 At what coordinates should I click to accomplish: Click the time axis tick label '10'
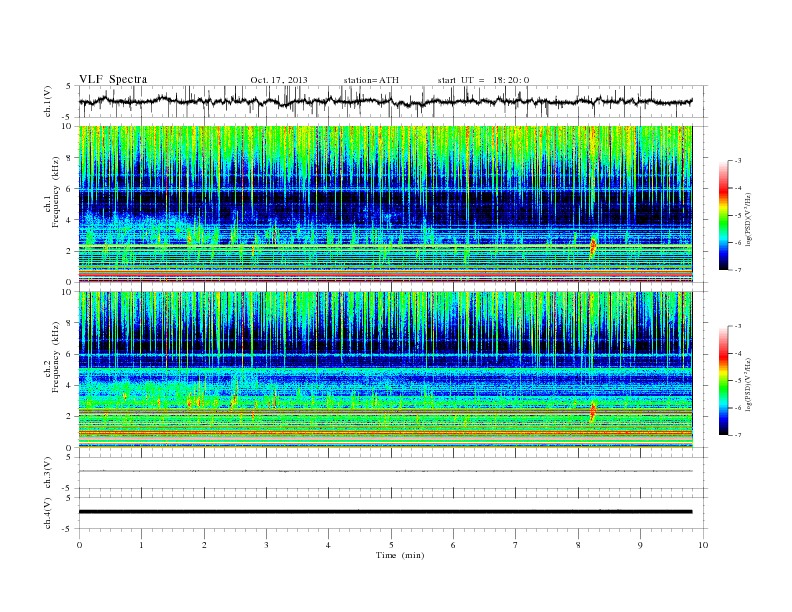703,545
